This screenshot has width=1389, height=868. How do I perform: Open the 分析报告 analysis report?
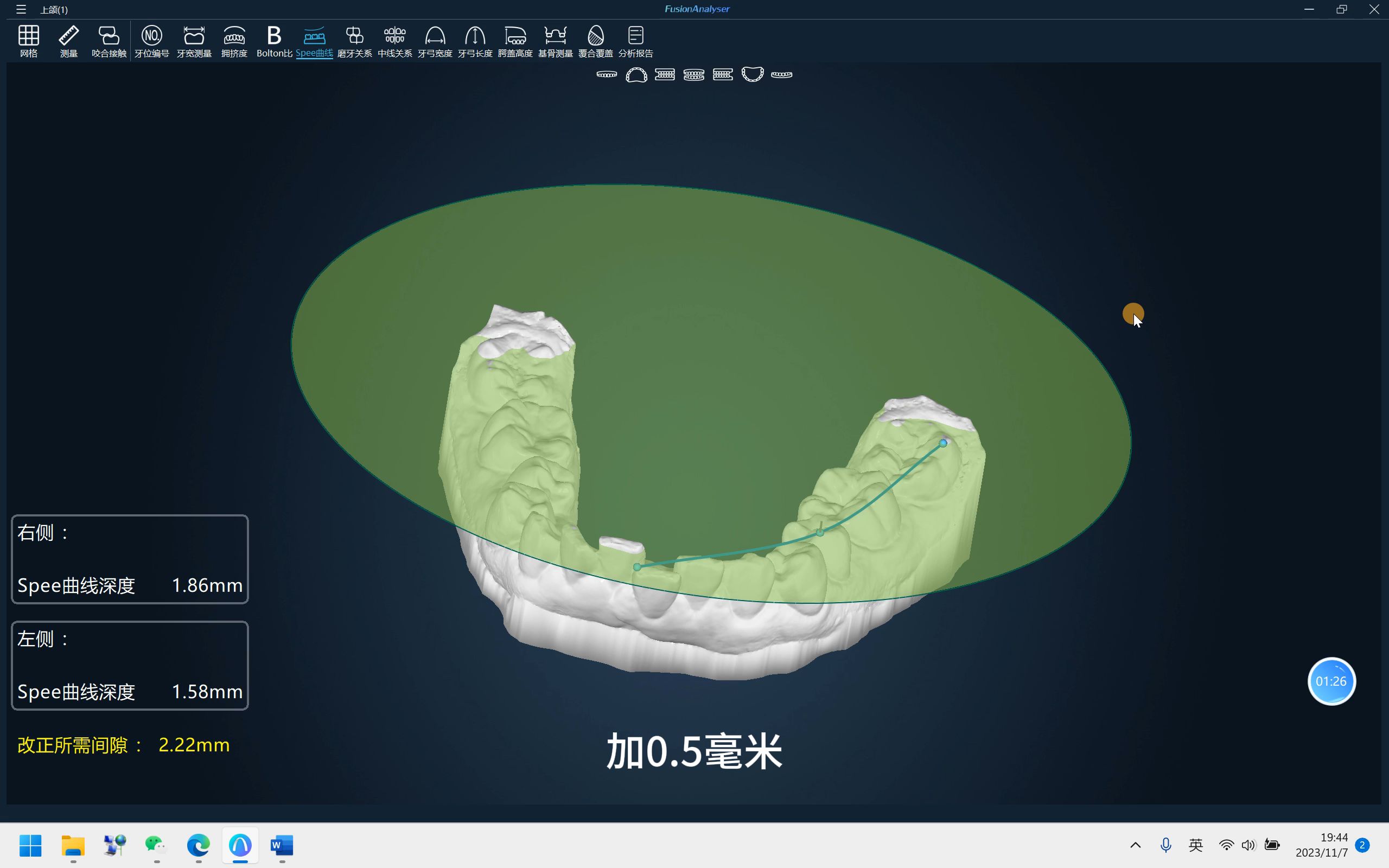[x=635, y=40]
